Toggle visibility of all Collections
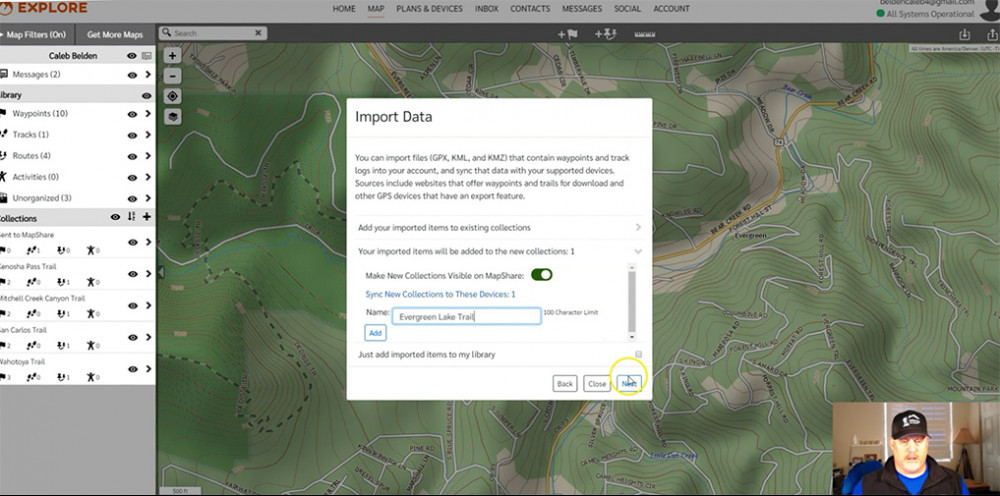 (x=115, y=217)
